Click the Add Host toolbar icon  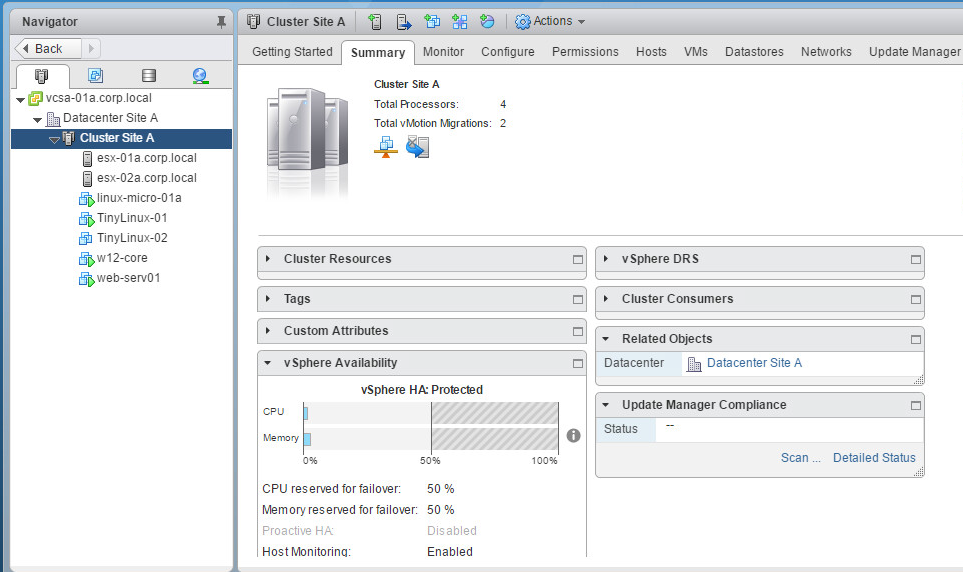point(375,21)
